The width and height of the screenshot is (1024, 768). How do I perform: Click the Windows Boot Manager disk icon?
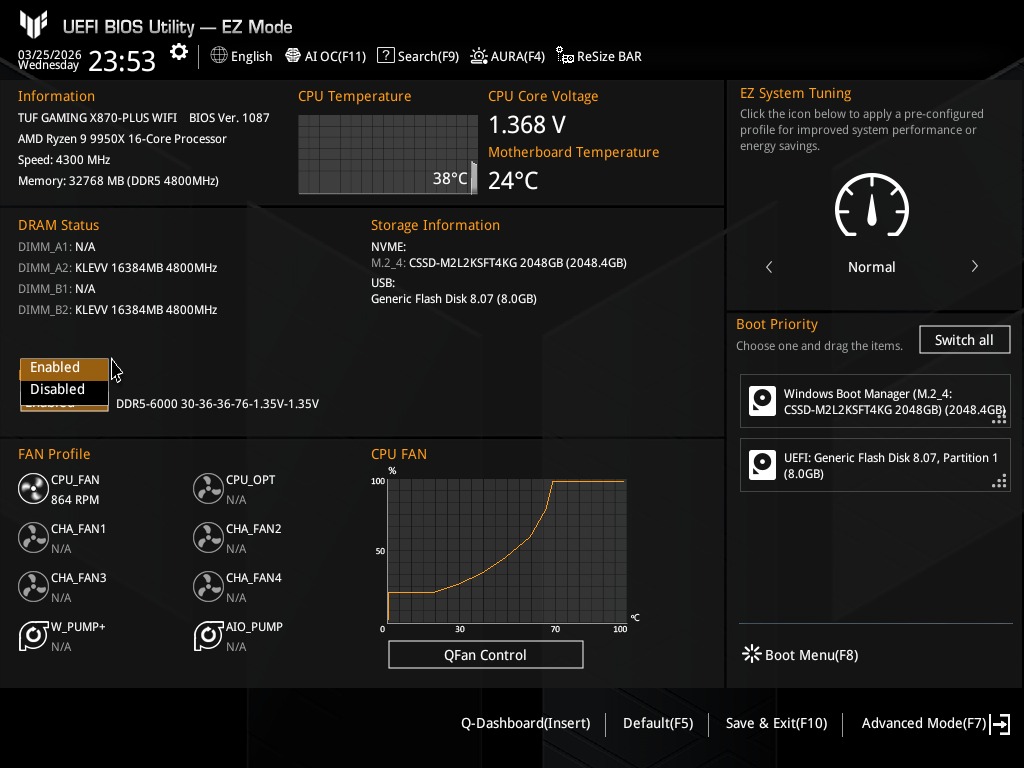coord(762,401)
